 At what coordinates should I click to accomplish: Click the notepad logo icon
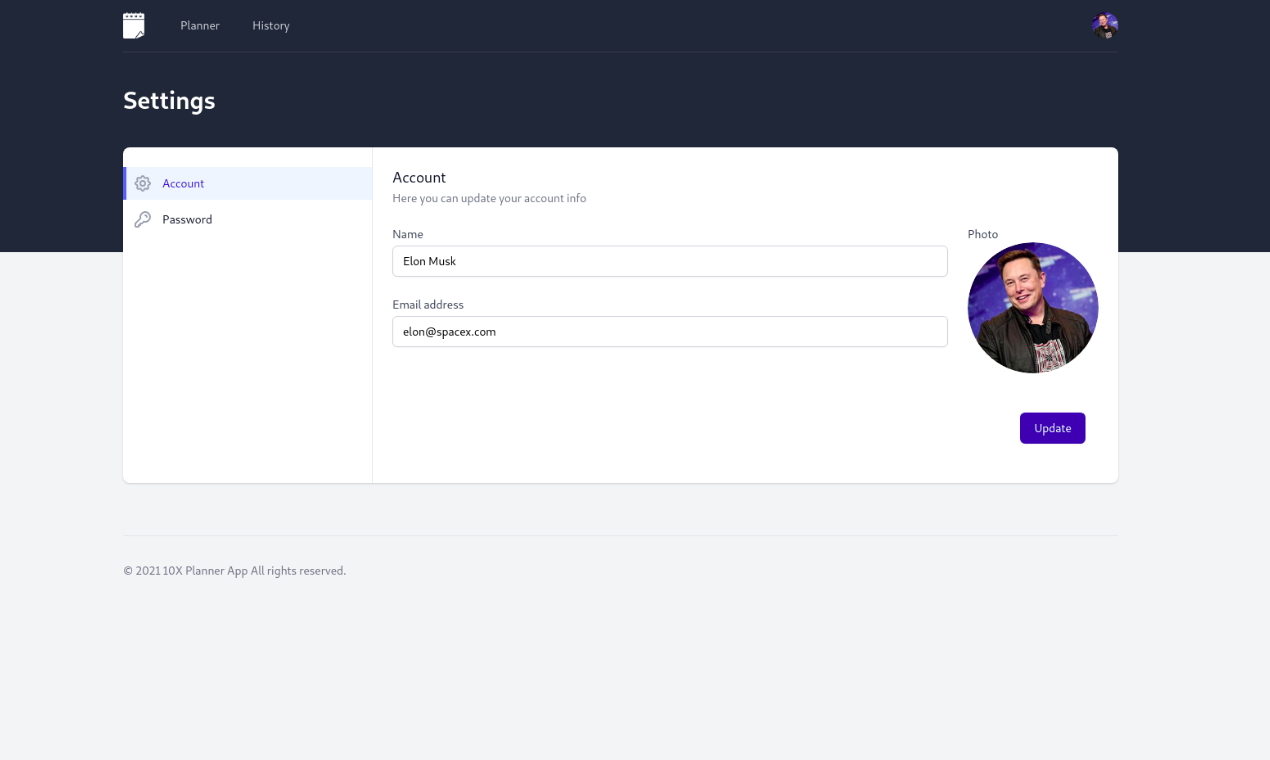pyautogui.click(x=133, y=25)
